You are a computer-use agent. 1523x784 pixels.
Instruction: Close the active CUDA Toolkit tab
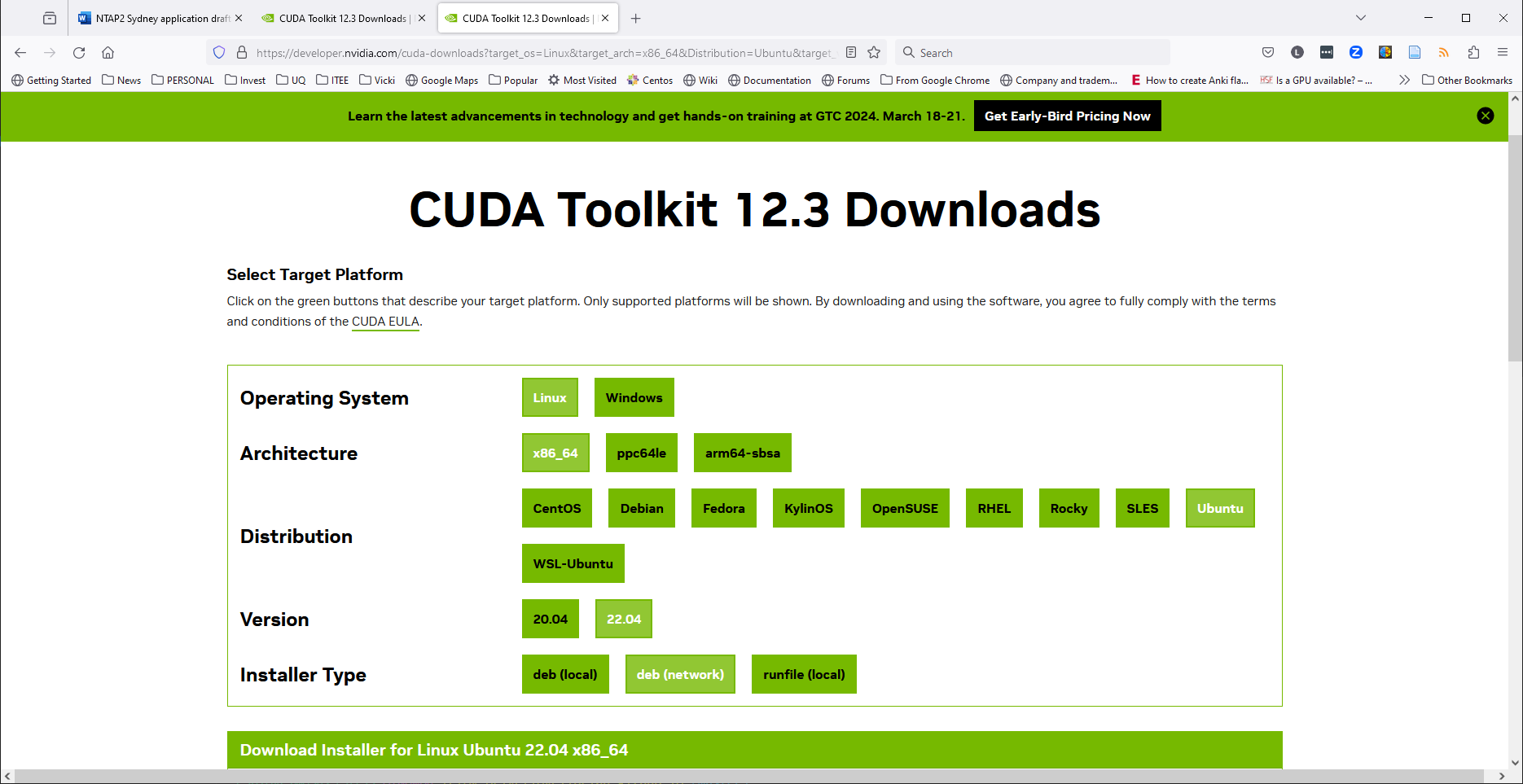click(x=605, y=18)
